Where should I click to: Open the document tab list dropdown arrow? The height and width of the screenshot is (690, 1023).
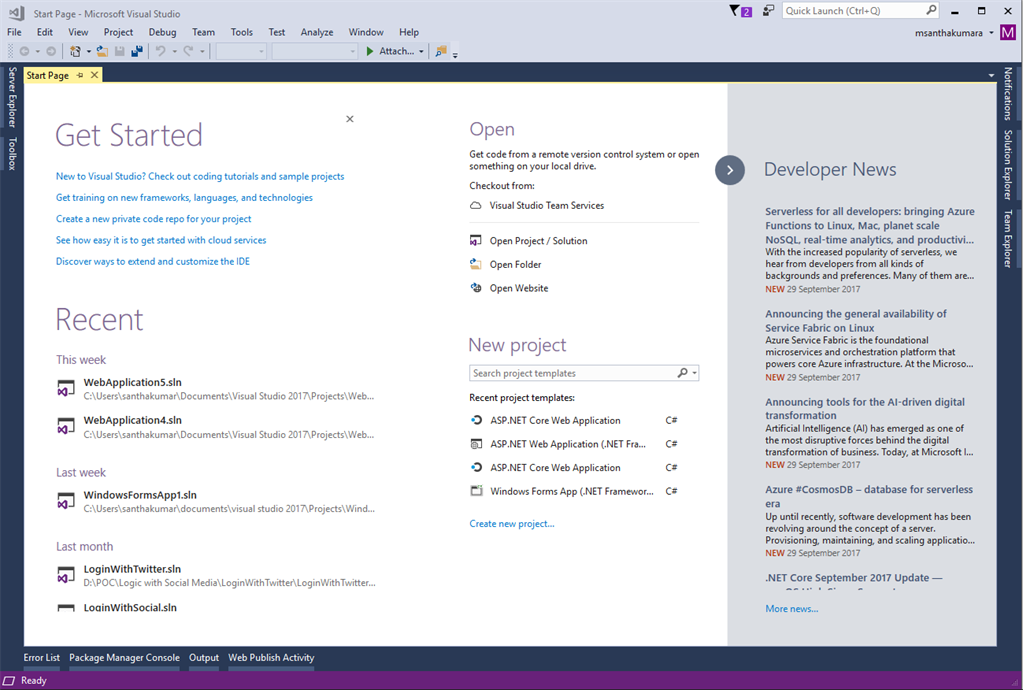(991, 76)
